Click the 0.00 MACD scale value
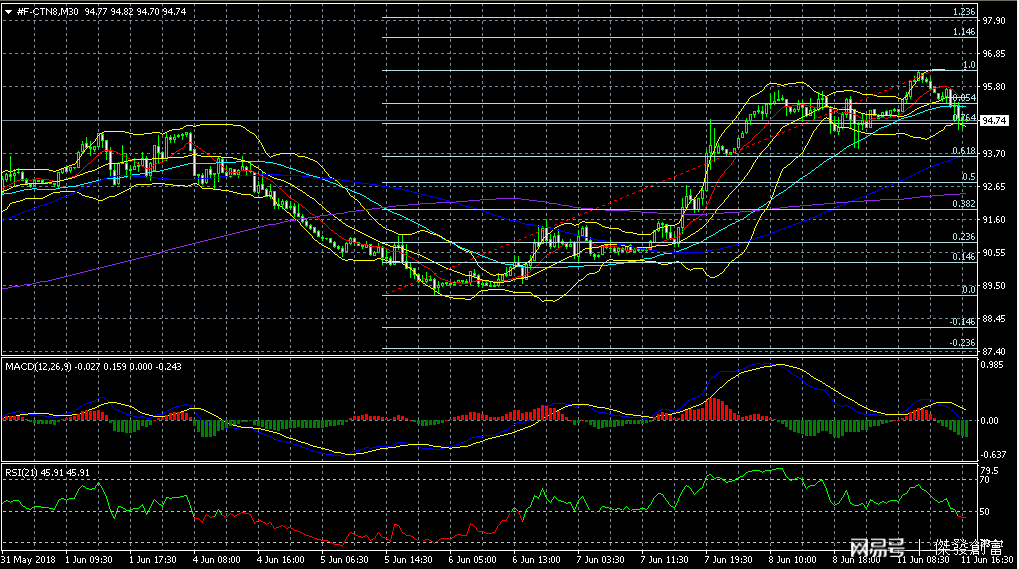1019x569 pixels. tap(990, 421)
